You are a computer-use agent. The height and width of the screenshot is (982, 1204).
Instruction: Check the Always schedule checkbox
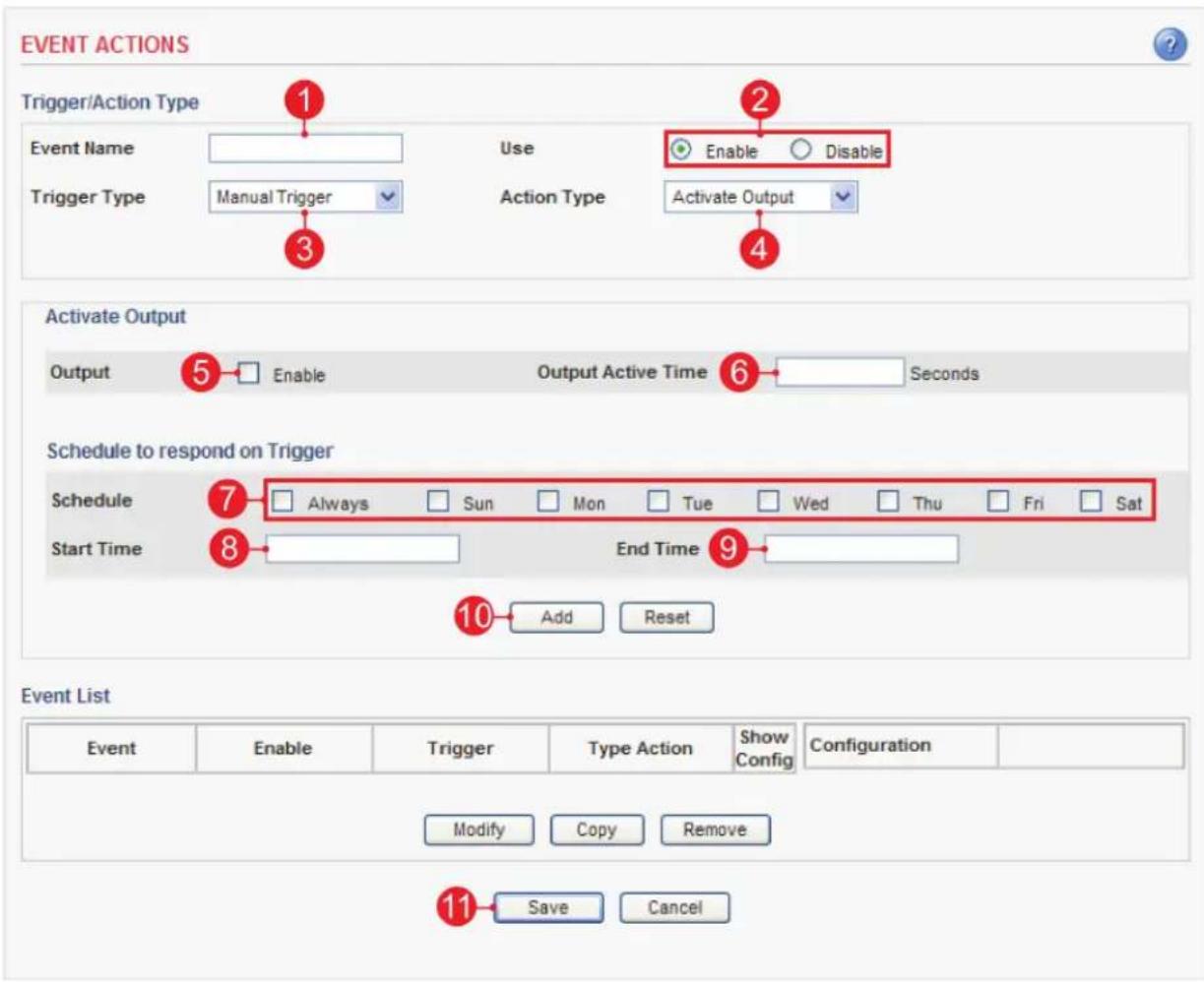pyautogui.click(x=283, y=502)
